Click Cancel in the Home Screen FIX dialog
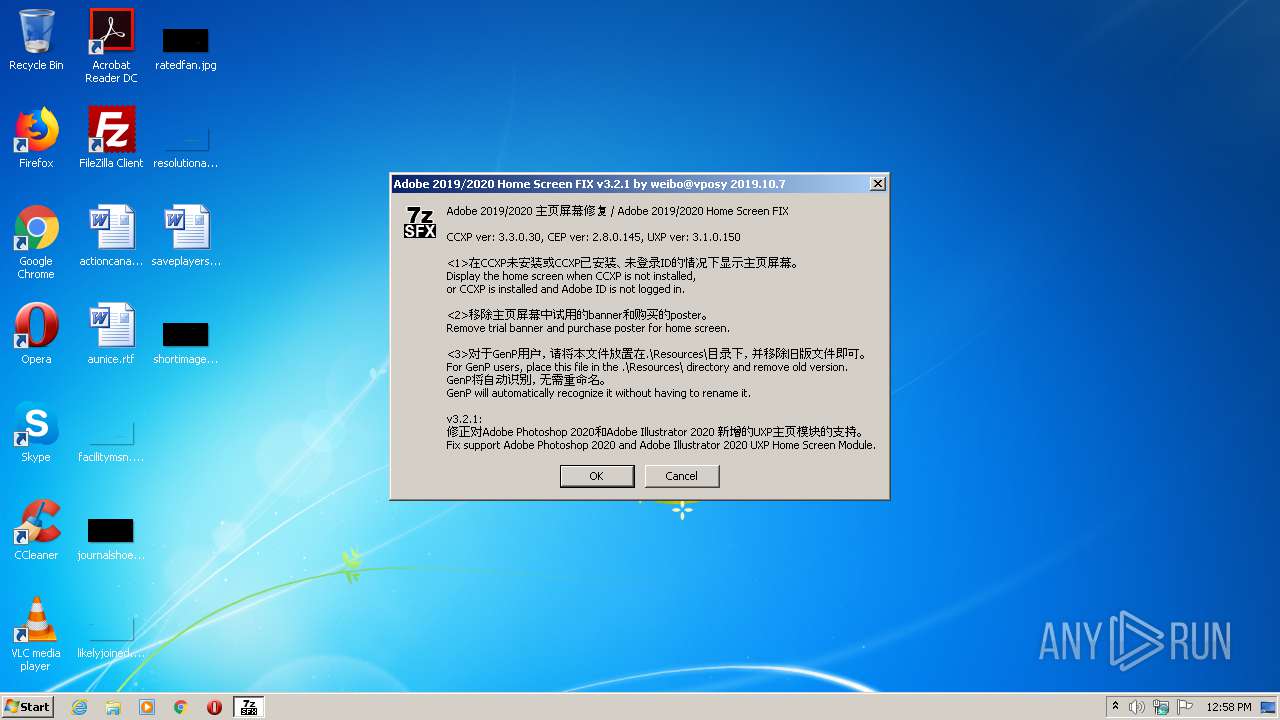The height and width of the screenshot is (720, 1280). tap(682, 476)
